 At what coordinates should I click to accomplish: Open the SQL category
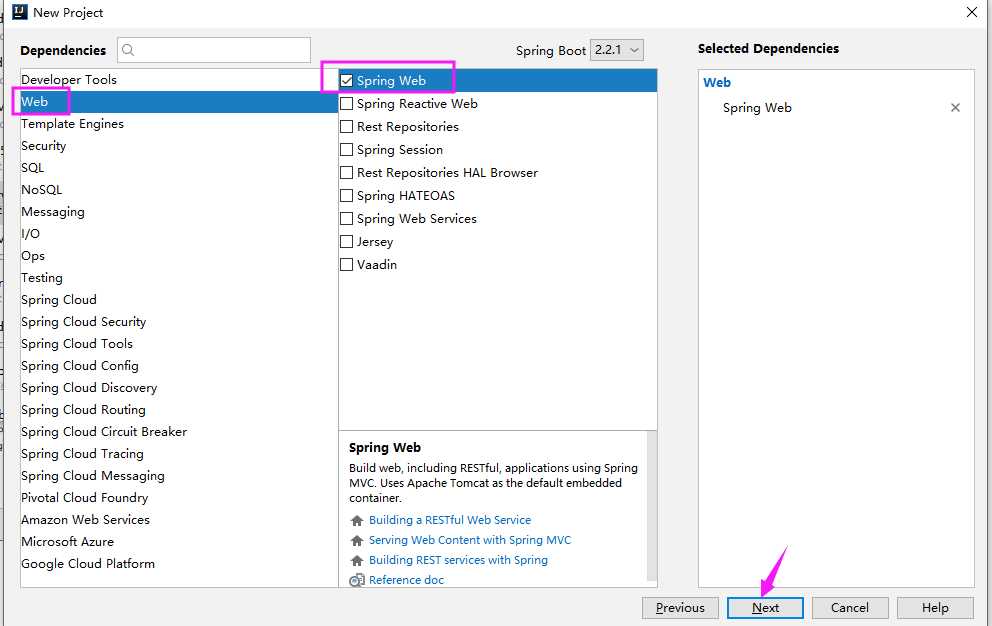(179, 168)
